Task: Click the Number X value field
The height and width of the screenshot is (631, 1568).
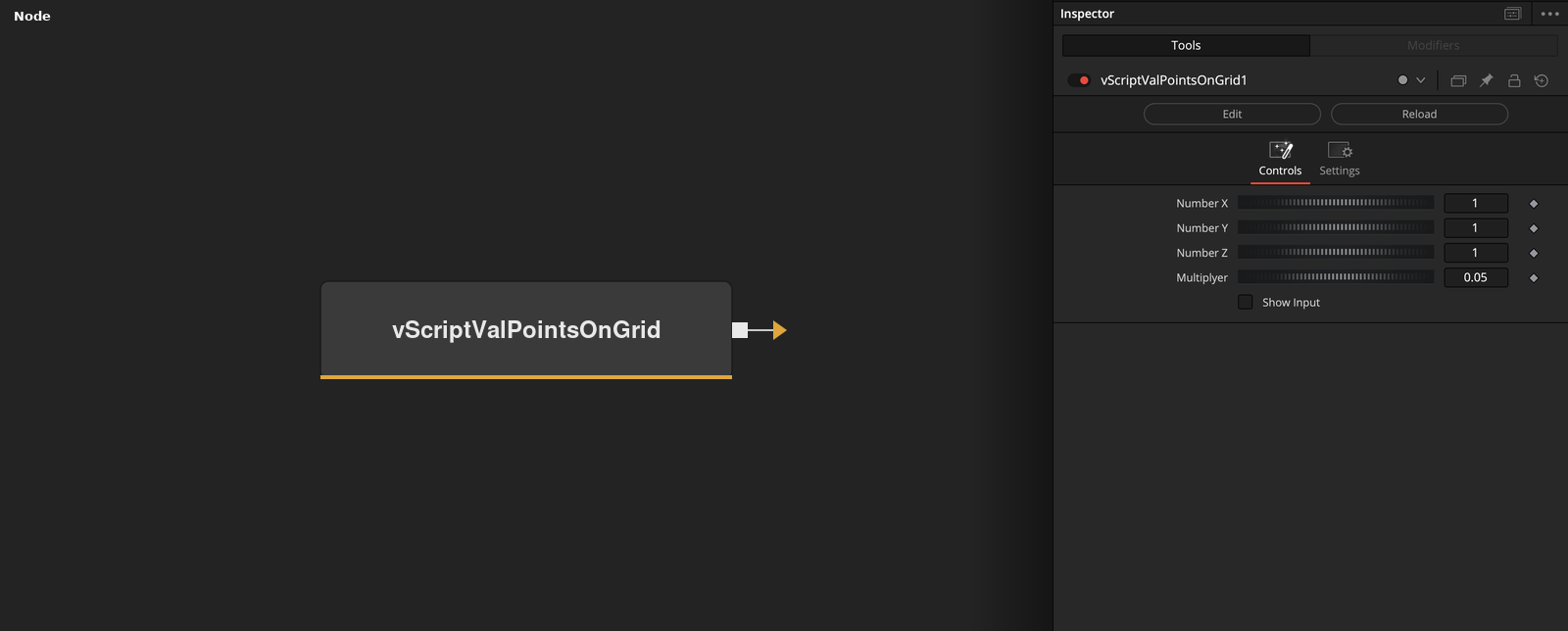Action: point(1476,203)
